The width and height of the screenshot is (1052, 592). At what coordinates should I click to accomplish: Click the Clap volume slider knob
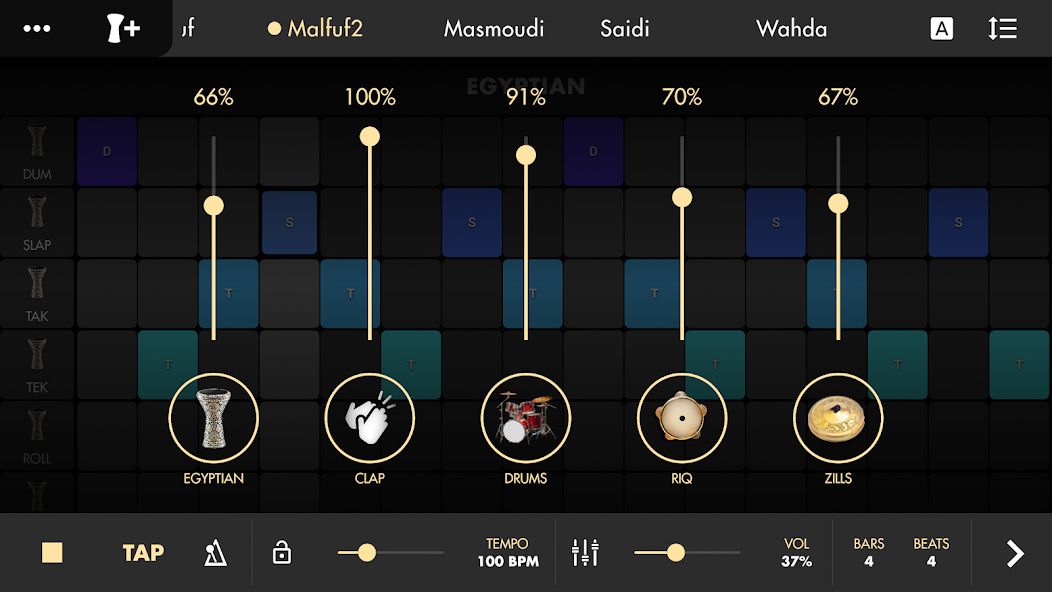click(x=370, y=136)
